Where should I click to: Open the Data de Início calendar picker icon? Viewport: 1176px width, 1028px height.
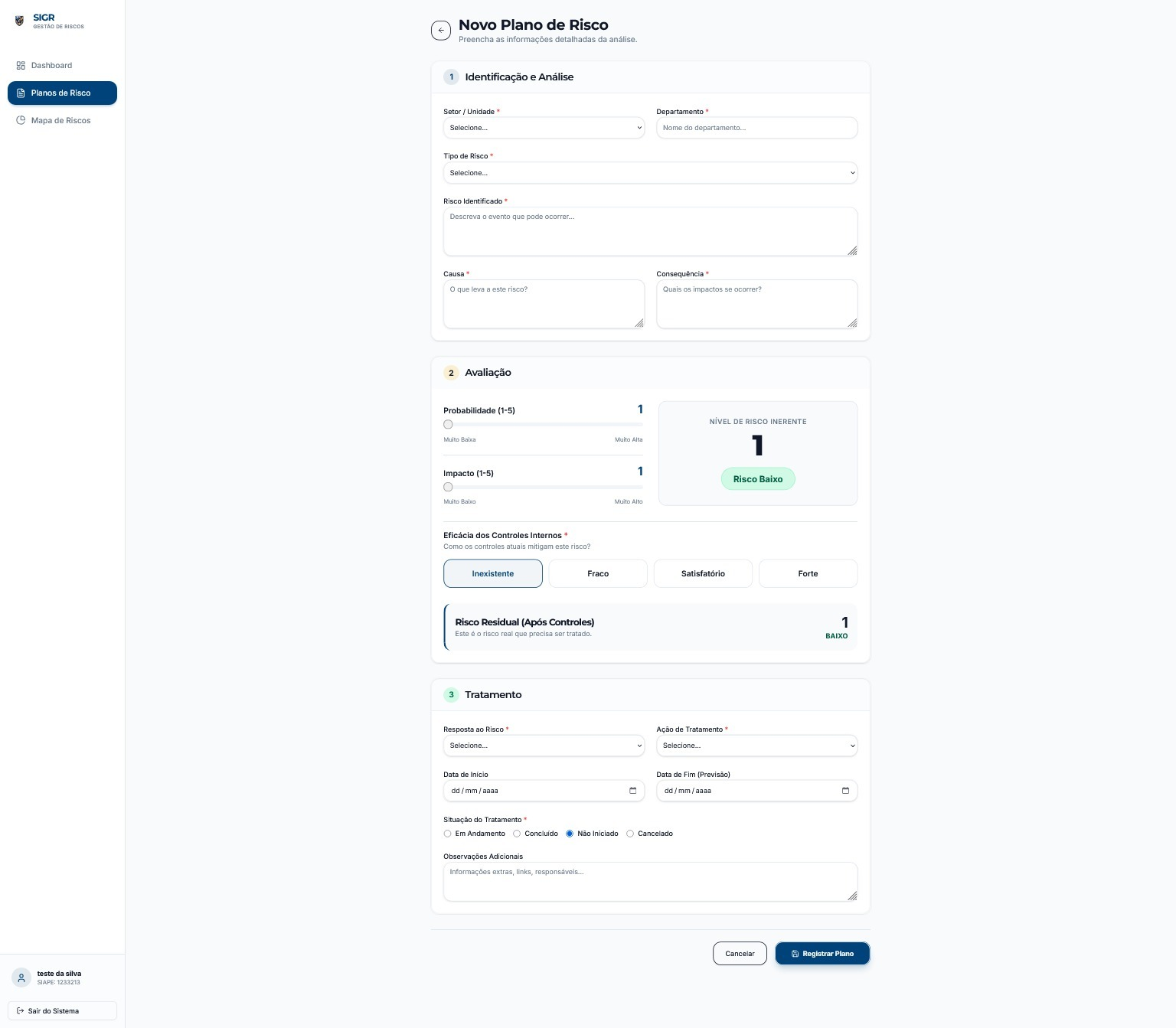click(x=632, y=791)
